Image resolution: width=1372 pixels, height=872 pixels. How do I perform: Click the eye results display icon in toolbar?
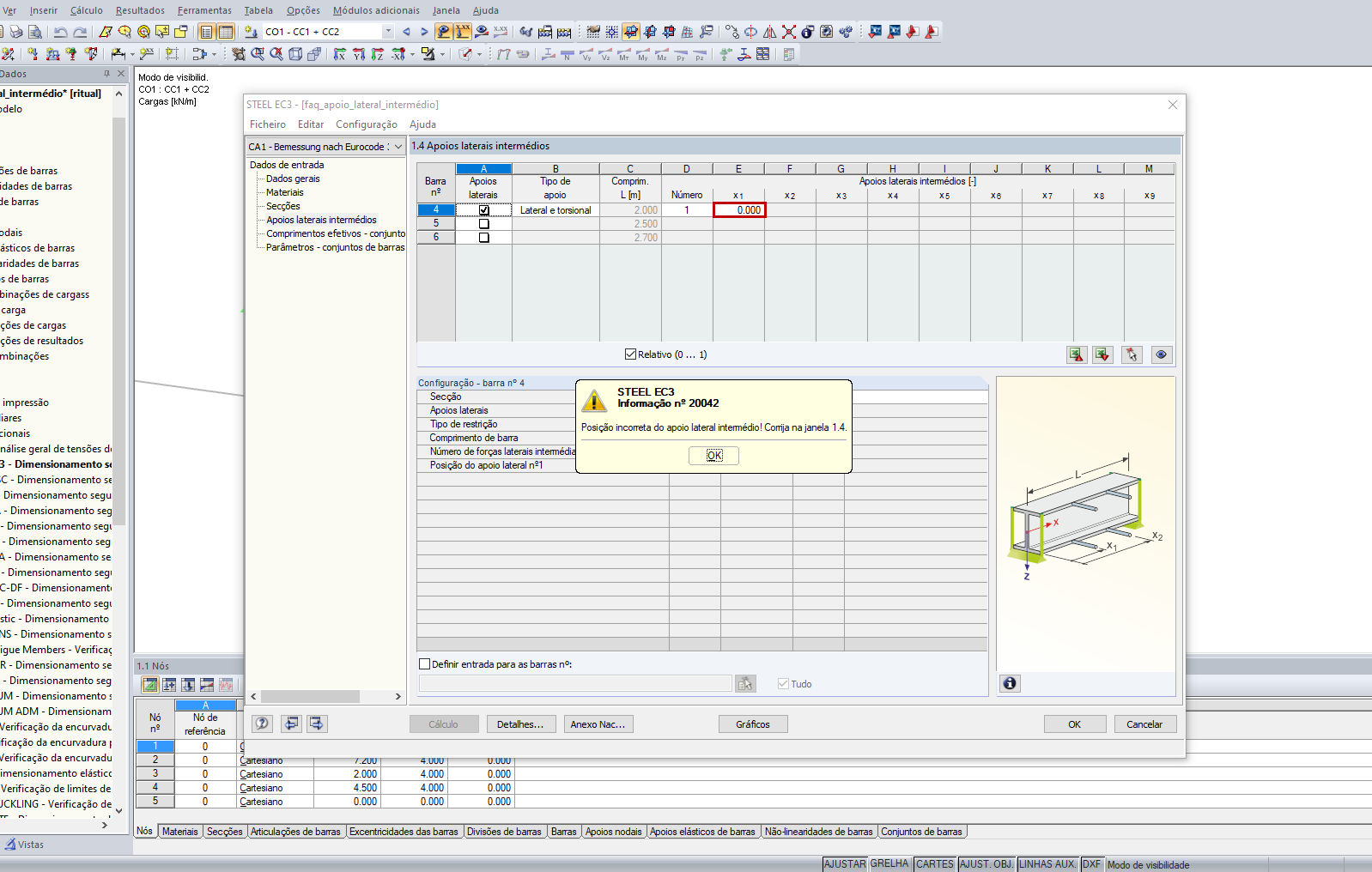[x=482, y=32]
